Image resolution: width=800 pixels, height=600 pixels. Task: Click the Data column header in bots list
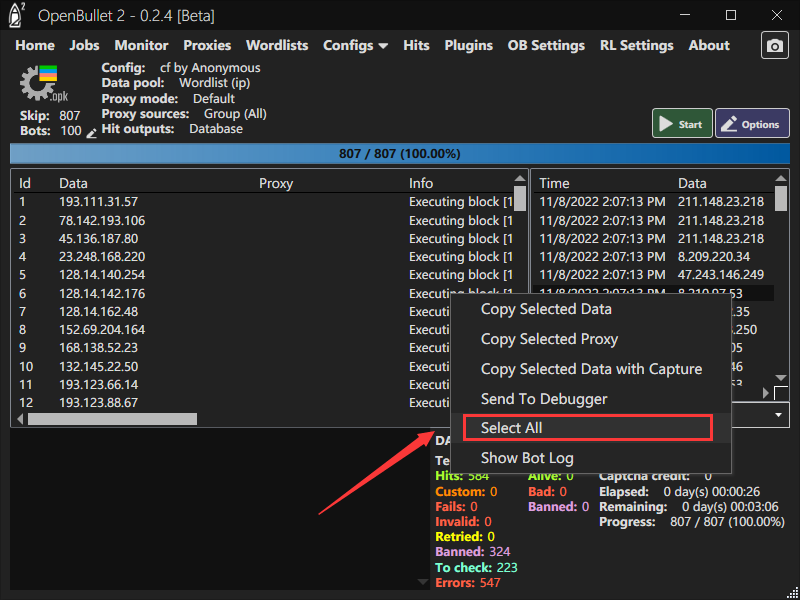pos(73,183)
